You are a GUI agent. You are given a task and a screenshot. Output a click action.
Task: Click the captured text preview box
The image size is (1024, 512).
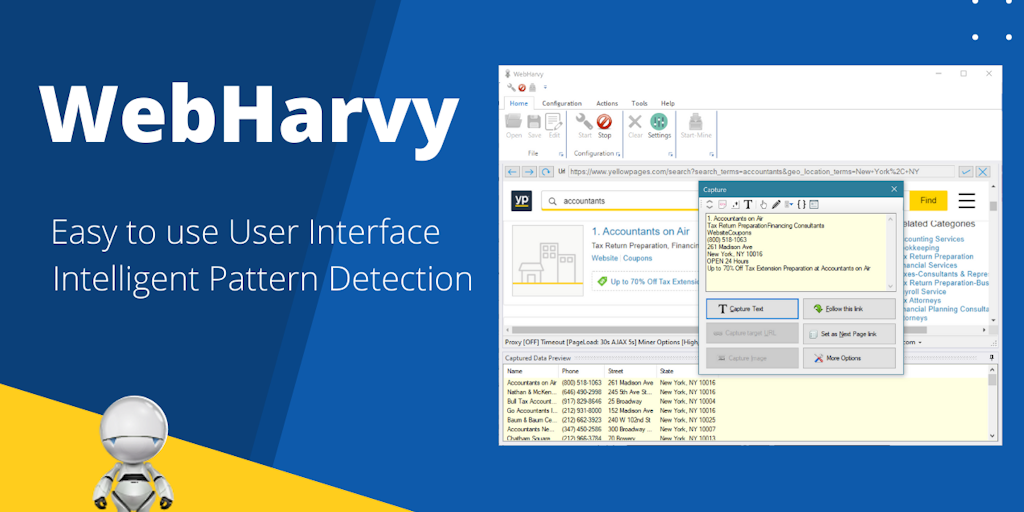point(801,252)
